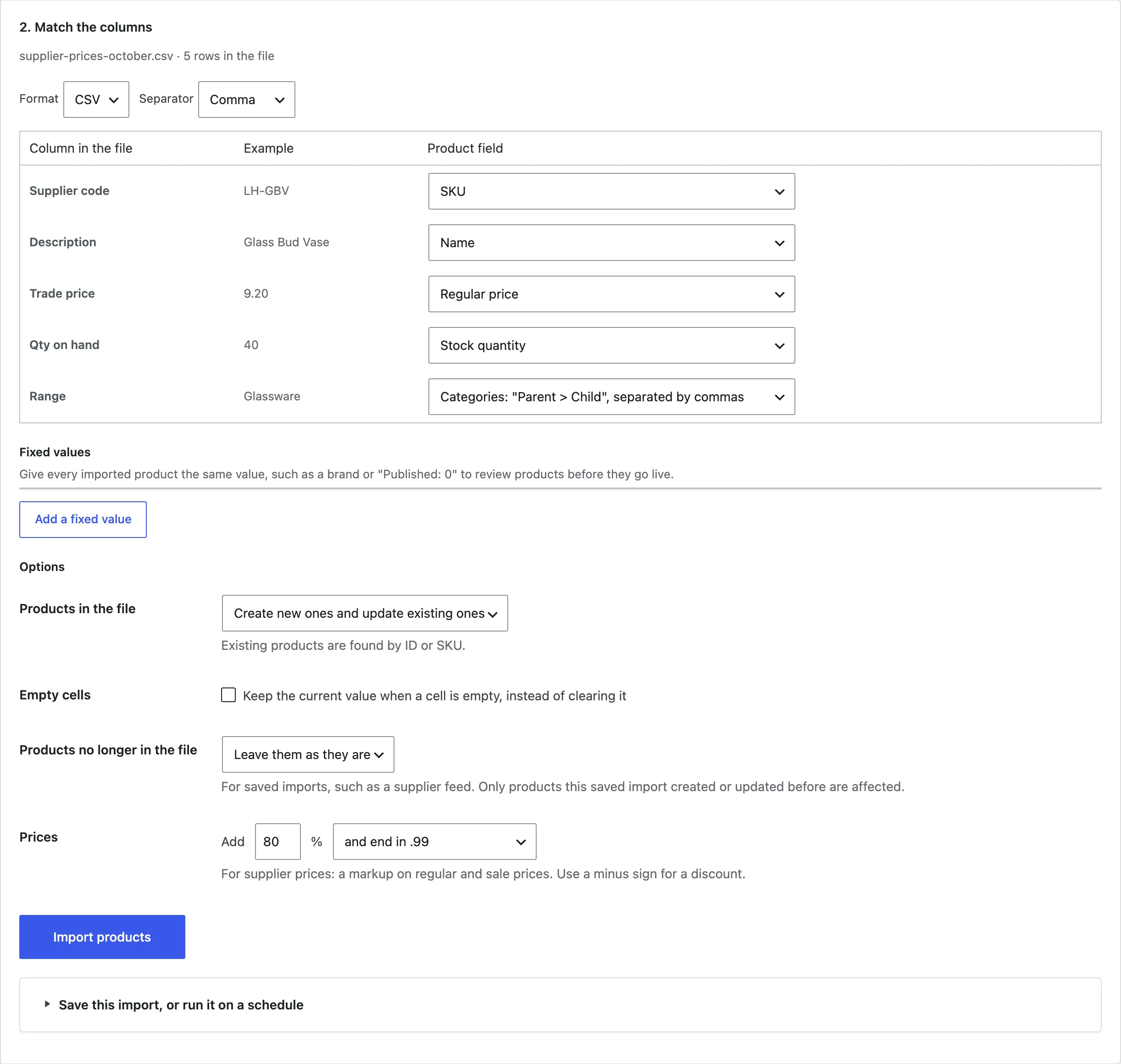Enable keep current value for empty cells

[228, 695]
